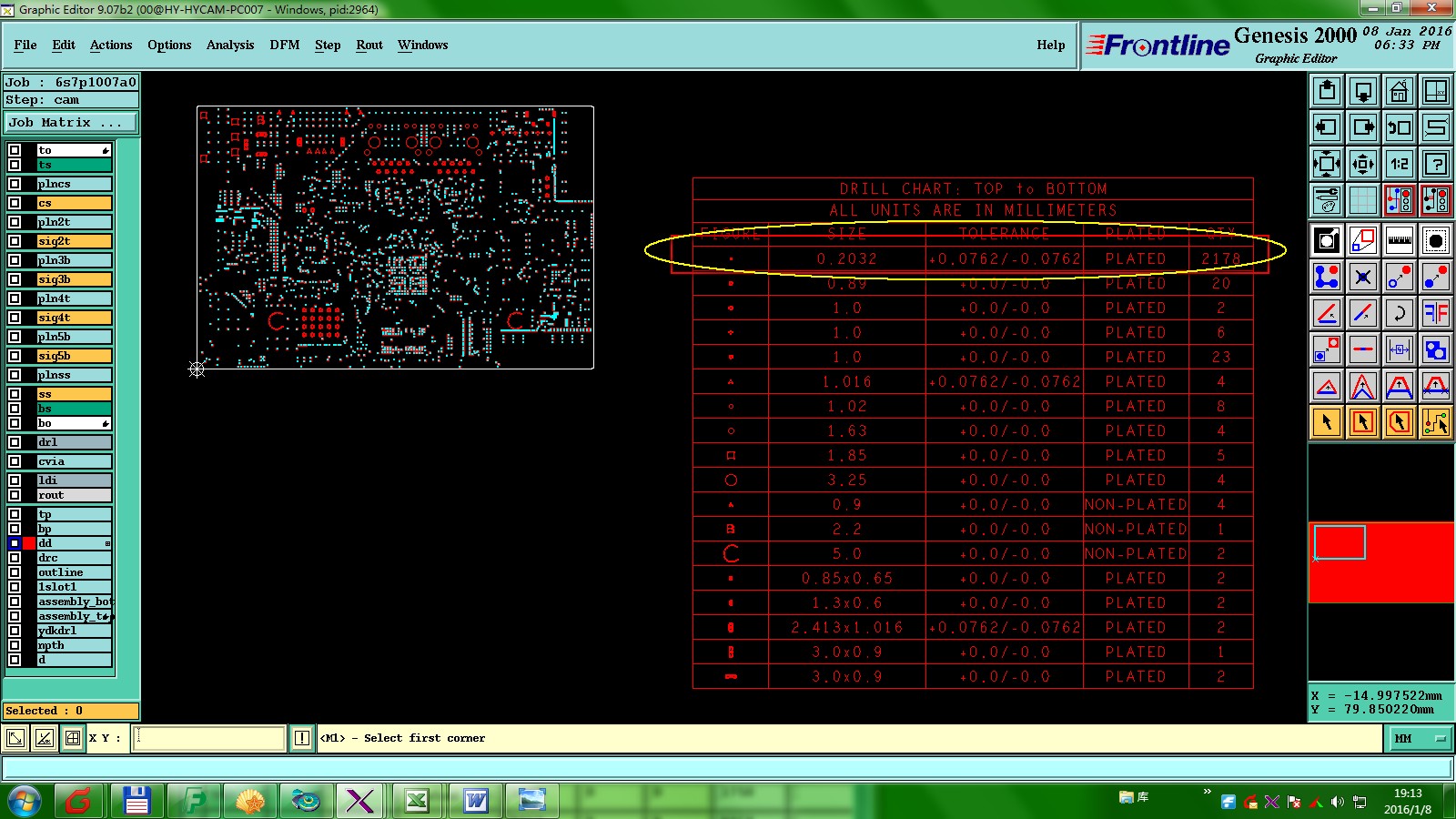The image size is (1456, 819).
Task: Open the Rout menu
Action: click(369, 45)
